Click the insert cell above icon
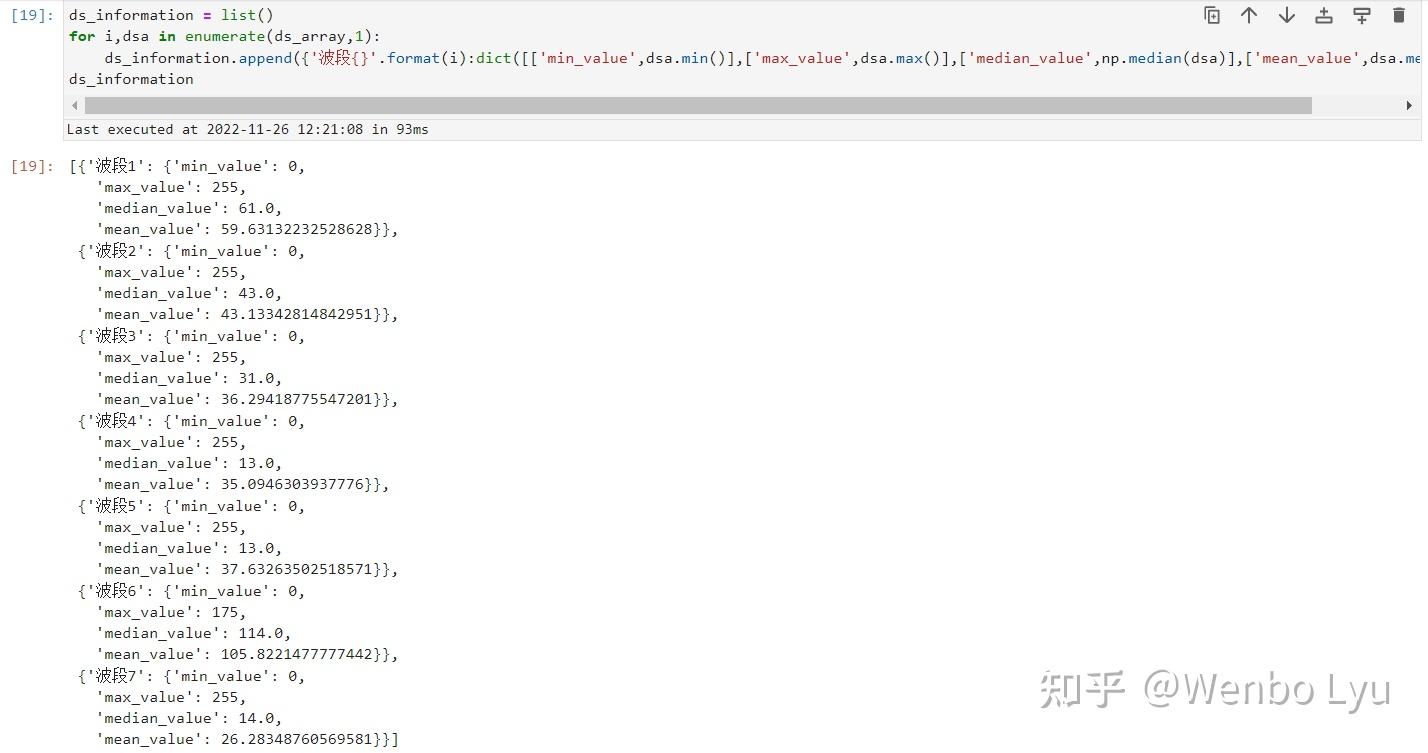This screenshot has height=753, width=1428. click(x=1323, y=15)
